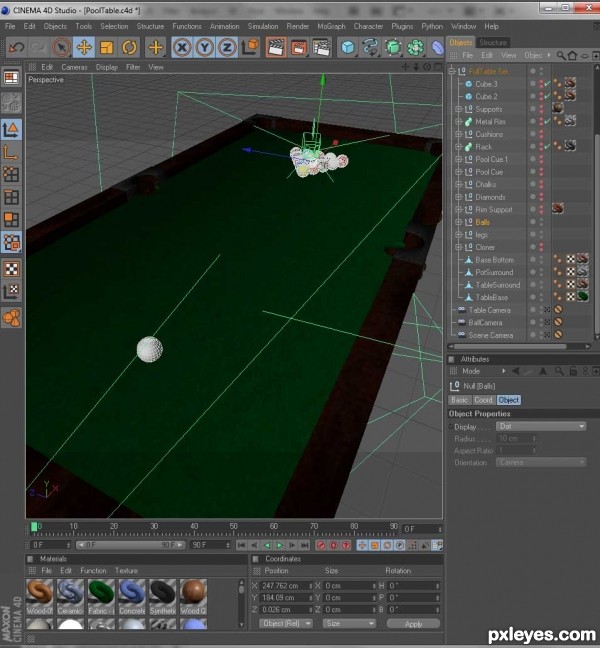Collapse the top FullTable hierarchy
Viewport: 600px width, 648px height.
[x=452, y=71]
